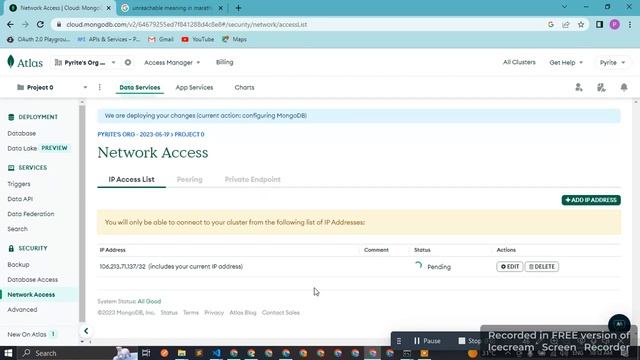Open Chrome three-dot menu
Viewport: 640px width, 360px height.
pos(630,24)
